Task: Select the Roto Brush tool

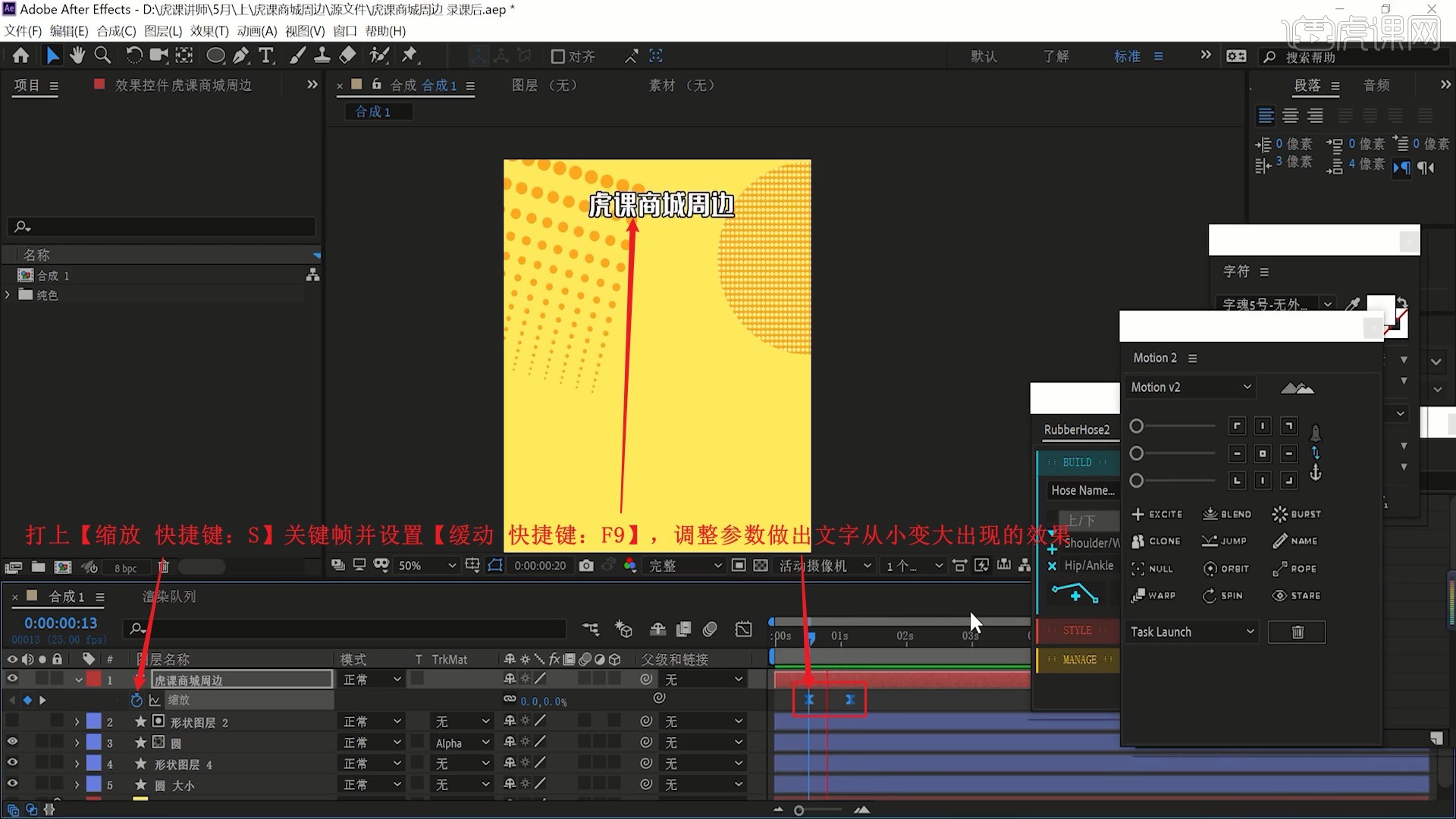Action: click(379, 55)
